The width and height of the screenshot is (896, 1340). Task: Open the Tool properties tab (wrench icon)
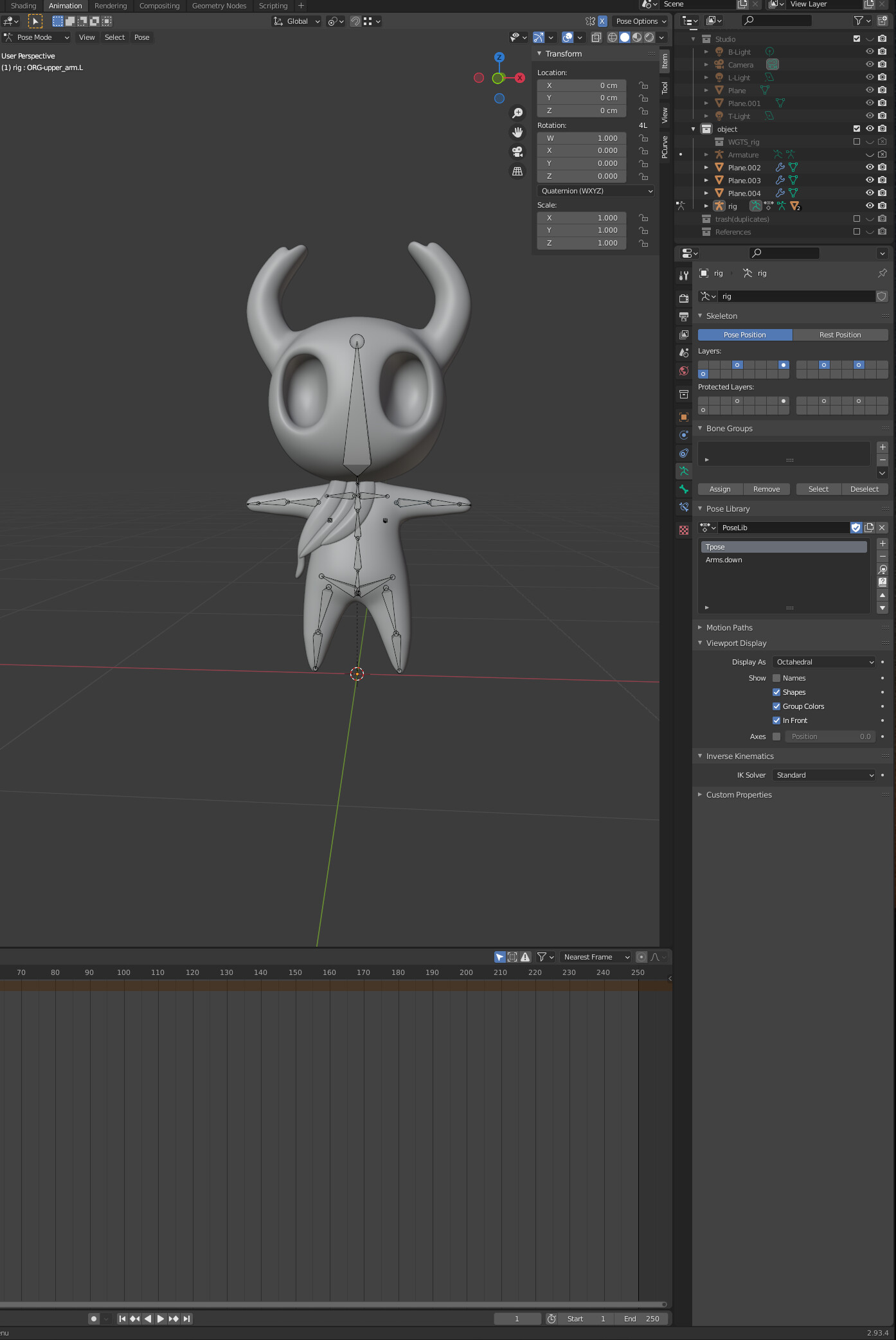684,276
